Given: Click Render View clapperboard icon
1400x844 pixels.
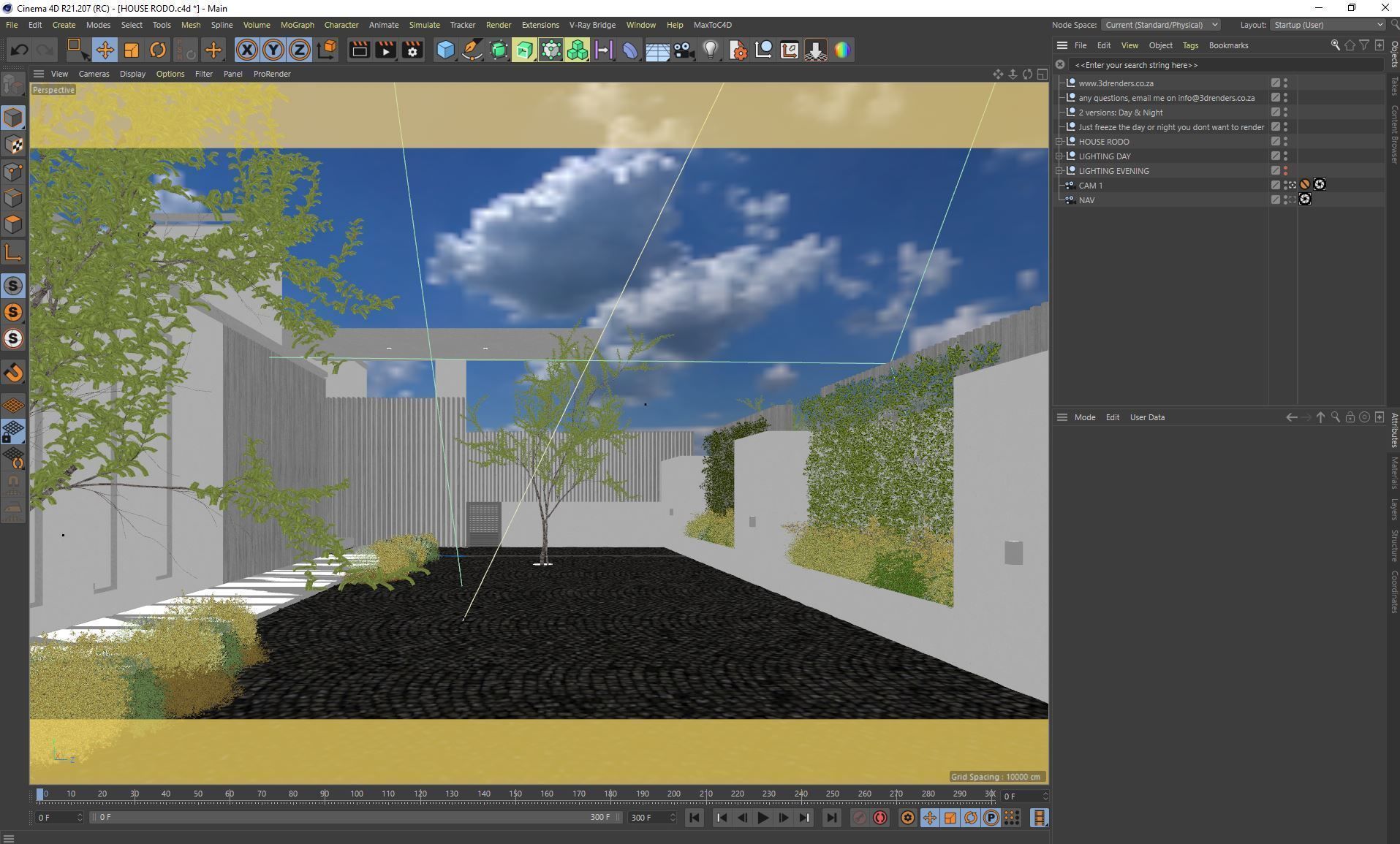Looking at the screenshot, I should [359, 50].
